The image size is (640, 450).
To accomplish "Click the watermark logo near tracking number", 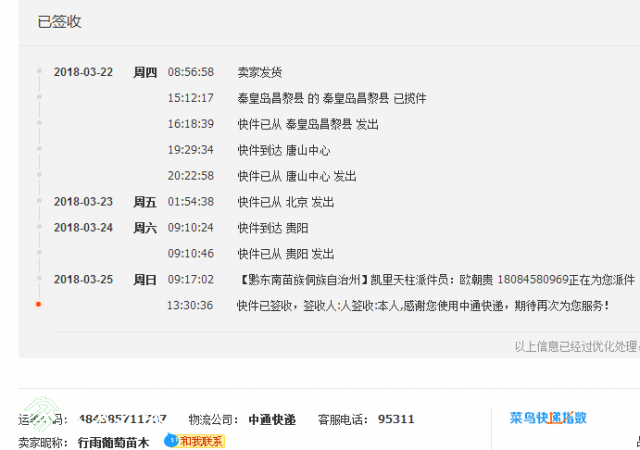I will (x=42, y=413).
